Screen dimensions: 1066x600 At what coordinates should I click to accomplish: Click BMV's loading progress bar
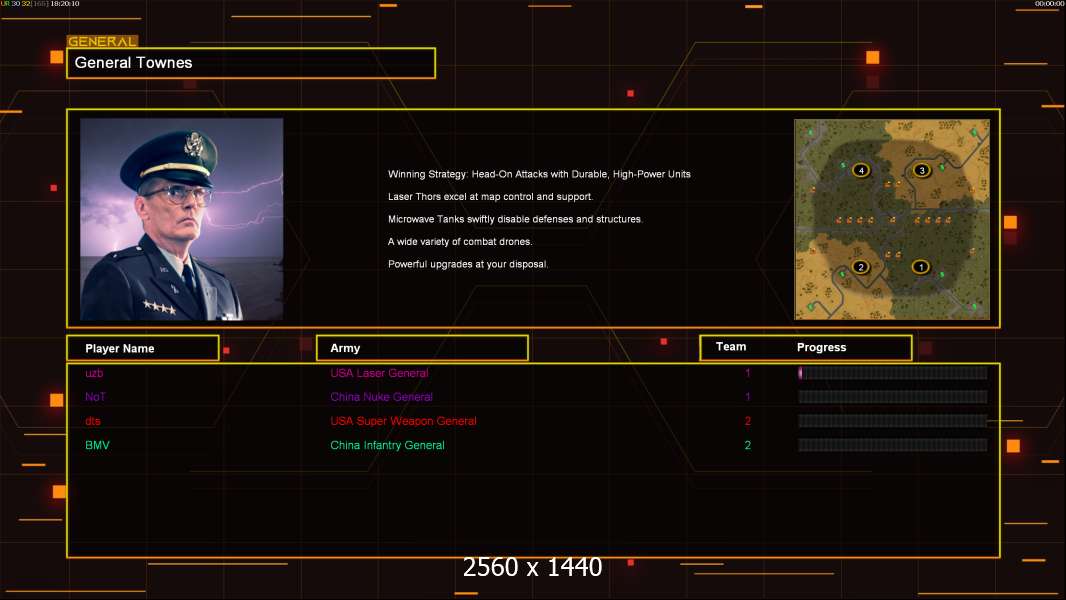[893, 445]
